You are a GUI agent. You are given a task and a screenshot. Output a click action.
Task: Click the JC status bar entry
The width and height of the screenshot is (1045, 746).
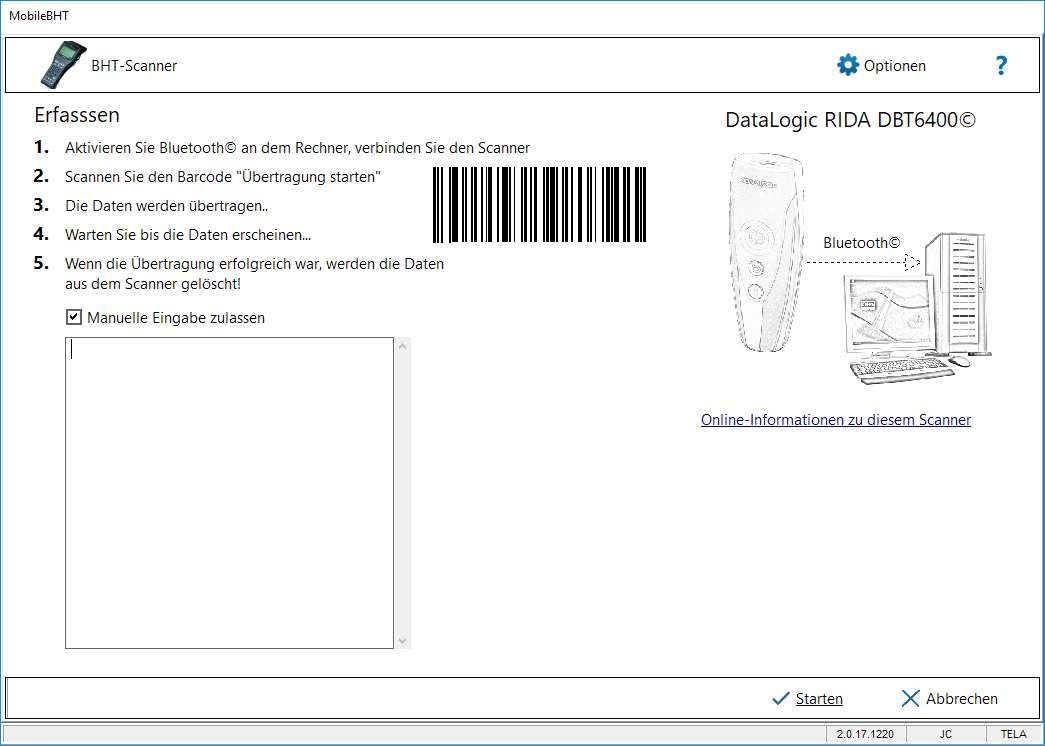tap(946, 734)
